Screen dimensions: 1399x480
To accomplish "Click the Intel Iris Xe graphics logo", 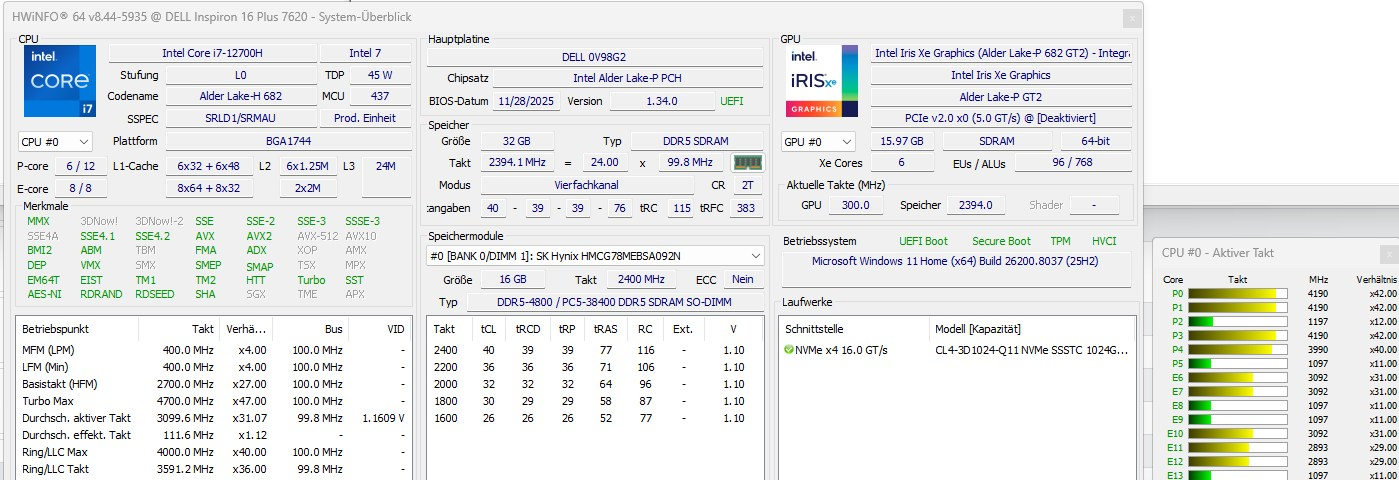I will pyautogui.click(x=821, y=80).
